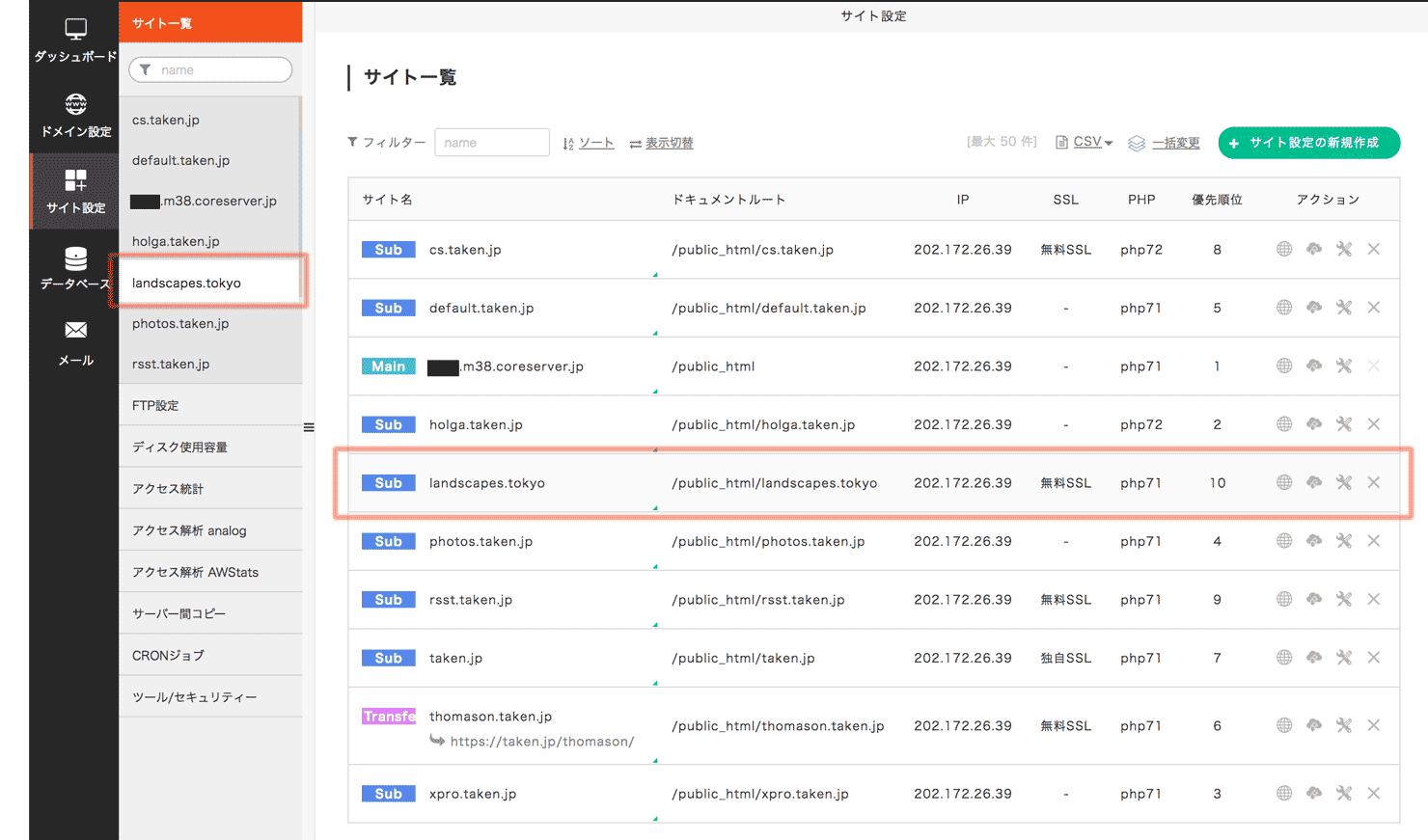Select default.taken.jp in the sidebar
Viewport: 1428px width, 840px height.
point(210,160)
